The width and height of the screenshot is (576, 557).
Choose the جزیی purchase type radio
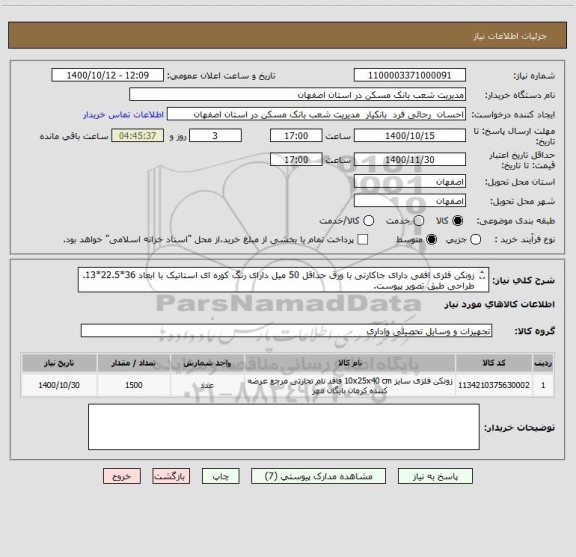pyautogui.click(x=476, y=240)
